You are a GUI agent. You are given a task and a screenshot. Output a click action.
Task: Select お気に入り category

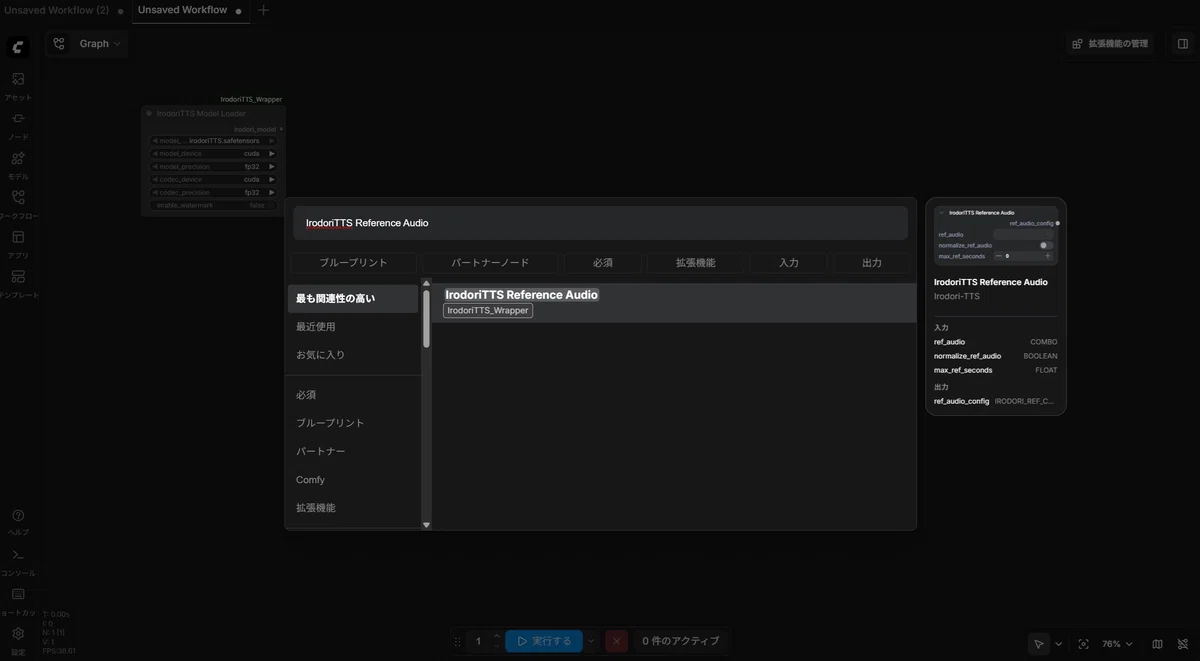(x=353, y=355)
